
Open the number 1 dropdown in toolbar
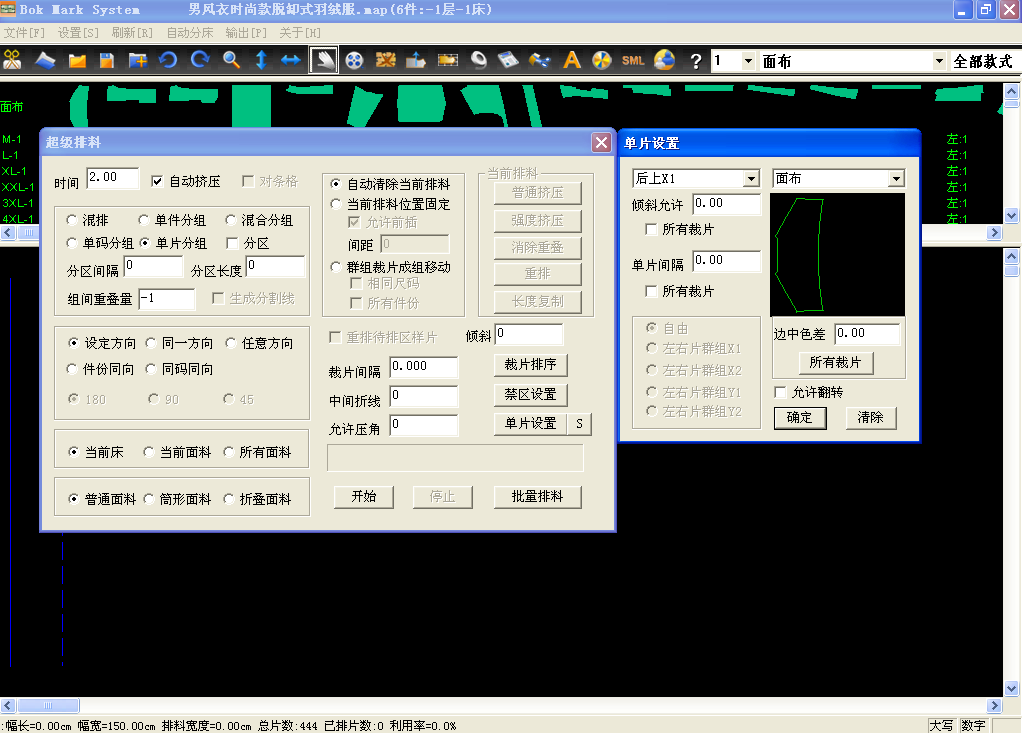[x=748, y=61]
